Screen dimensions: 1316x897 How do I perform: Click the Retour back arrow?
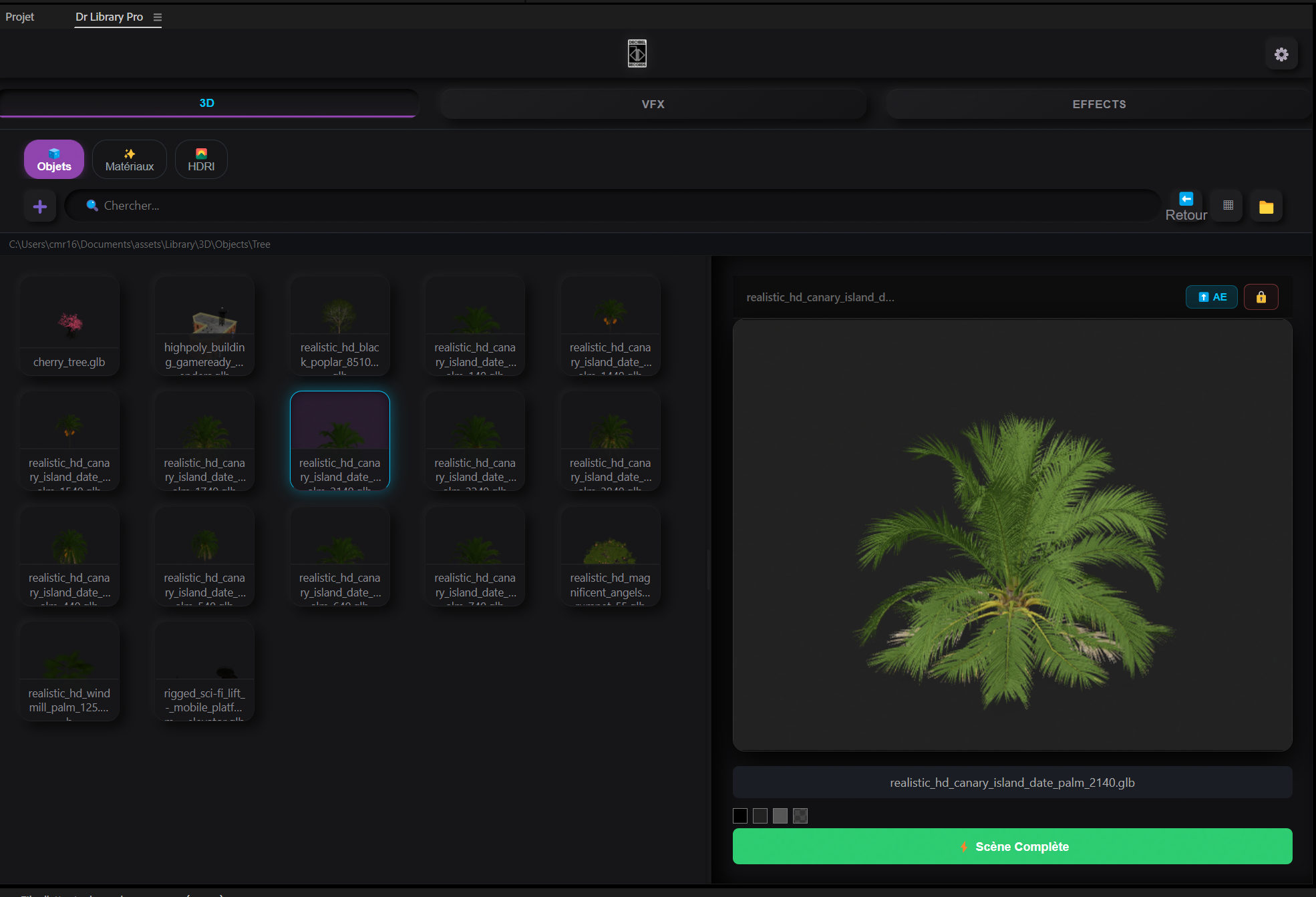(x=1186, y=206)
